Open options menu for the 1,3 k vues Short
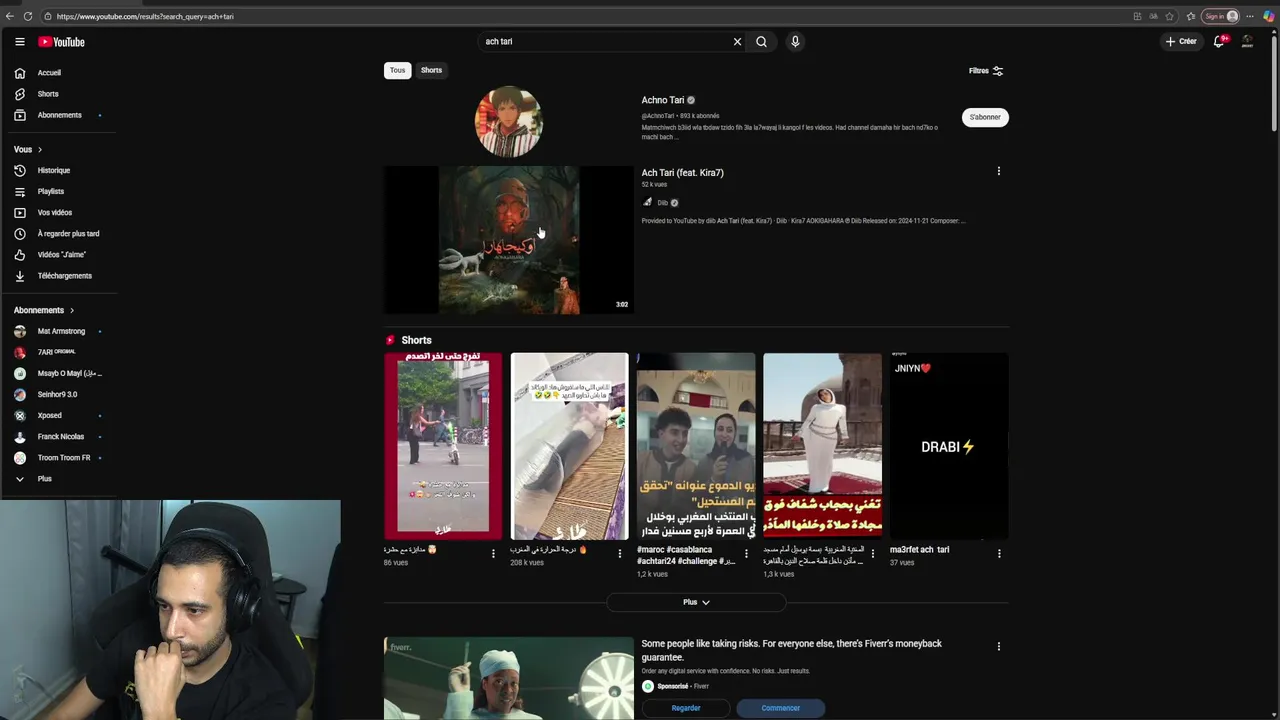 tap(872, 553)
